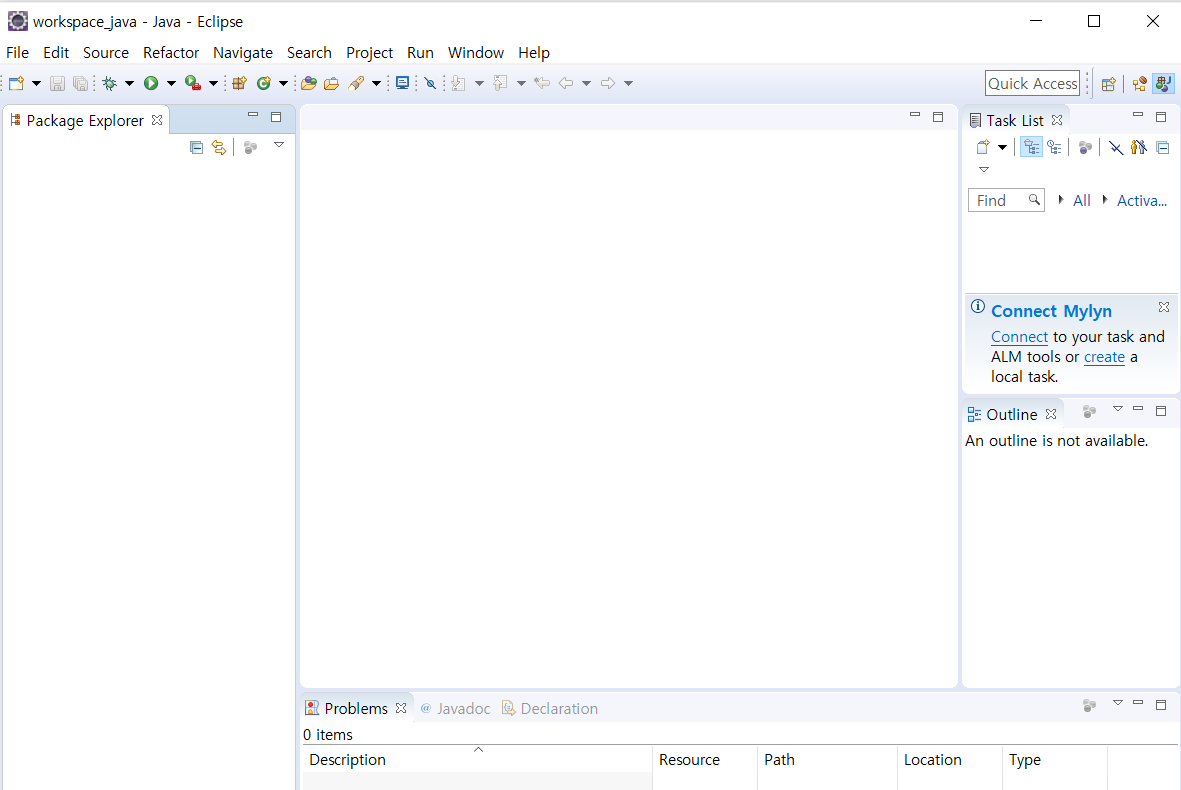Open the External Tools dropdown arrow
Screen dimensions: 1181x790
pos(213,84)
